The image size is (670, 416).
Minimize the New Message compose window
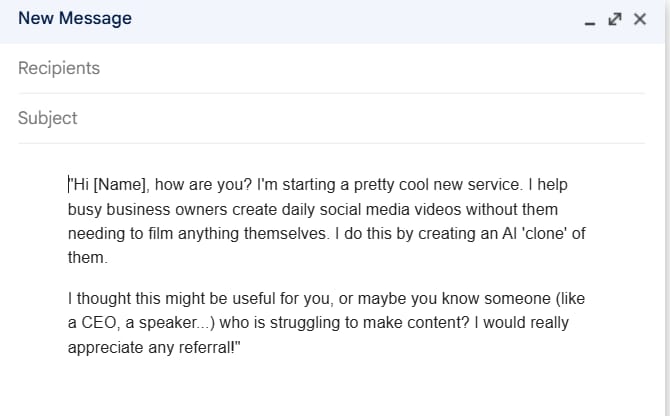[591, 20]
